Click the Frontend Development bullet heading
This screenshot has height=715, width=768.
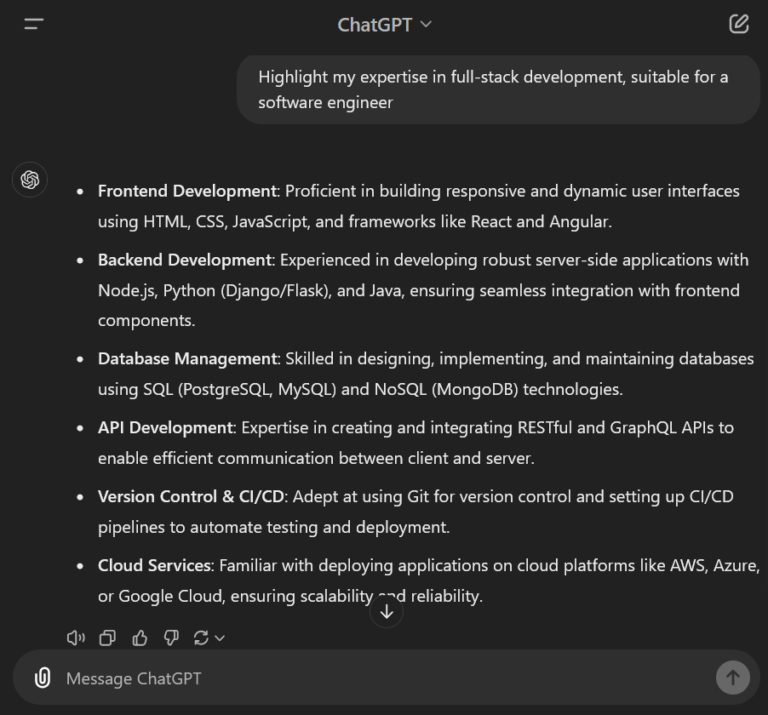coord(186,191)
